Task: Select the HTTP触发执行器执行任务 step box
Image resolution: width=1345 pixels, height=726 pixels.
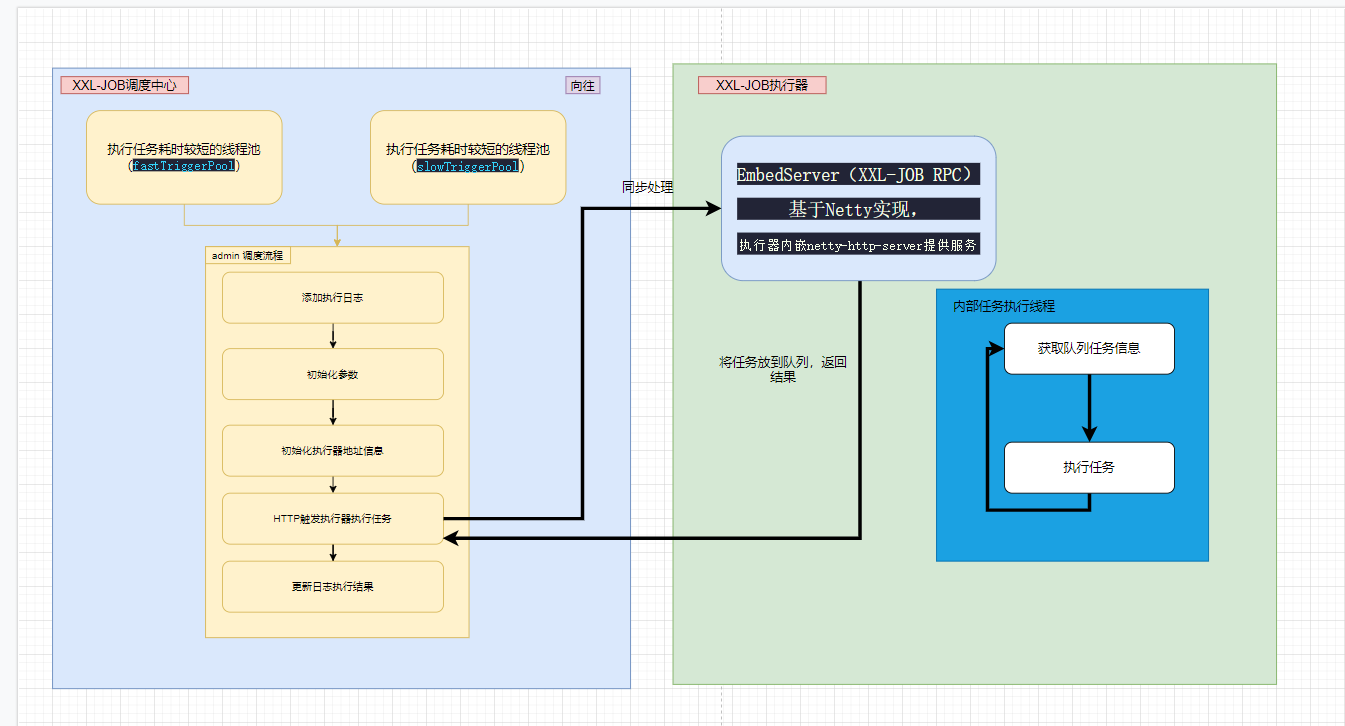Action: pyautogui.click(x=333, y=519)
